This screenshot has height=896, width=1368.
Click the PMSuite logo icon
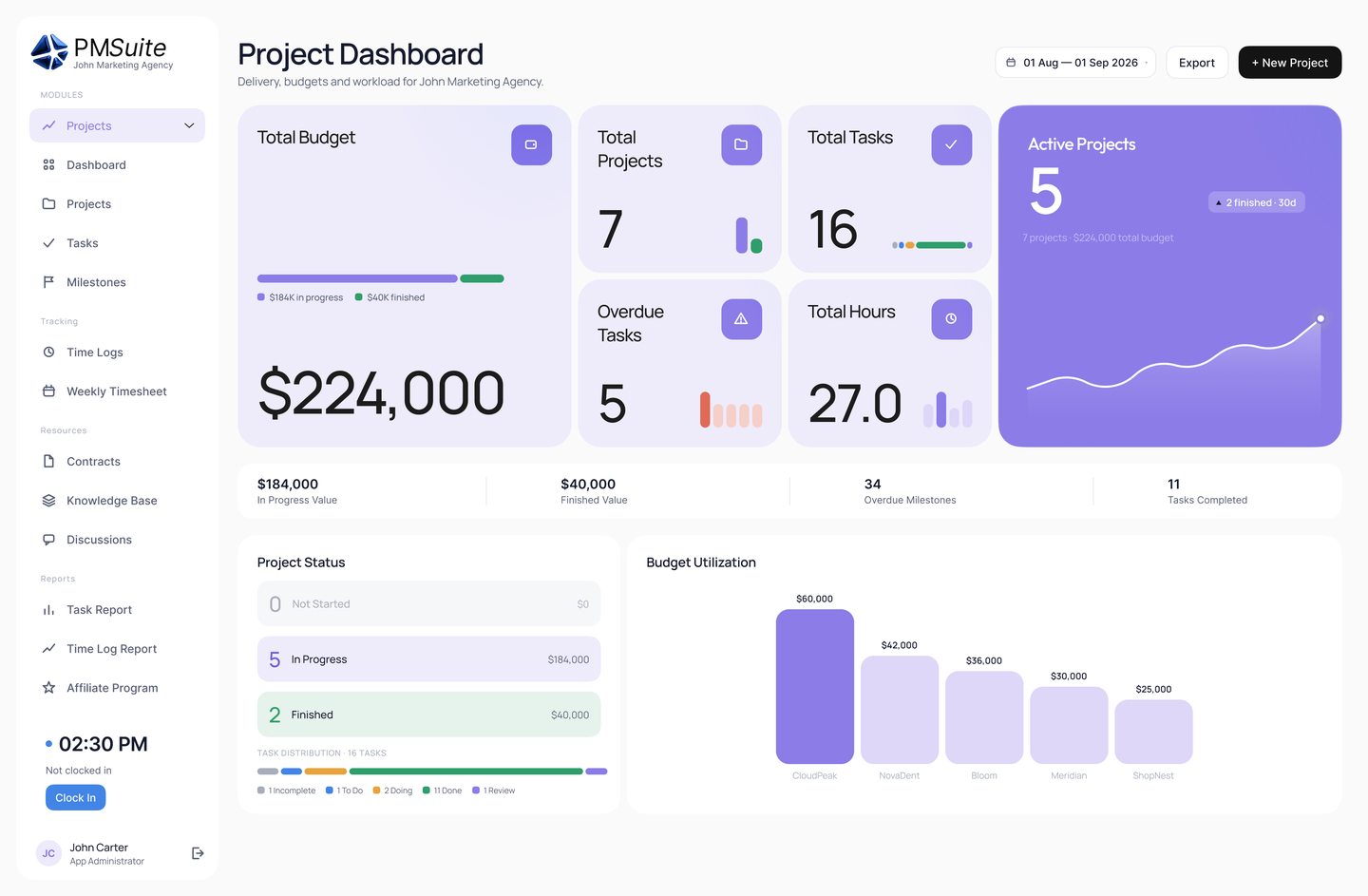pyautogui.click(x=49, y=52)
